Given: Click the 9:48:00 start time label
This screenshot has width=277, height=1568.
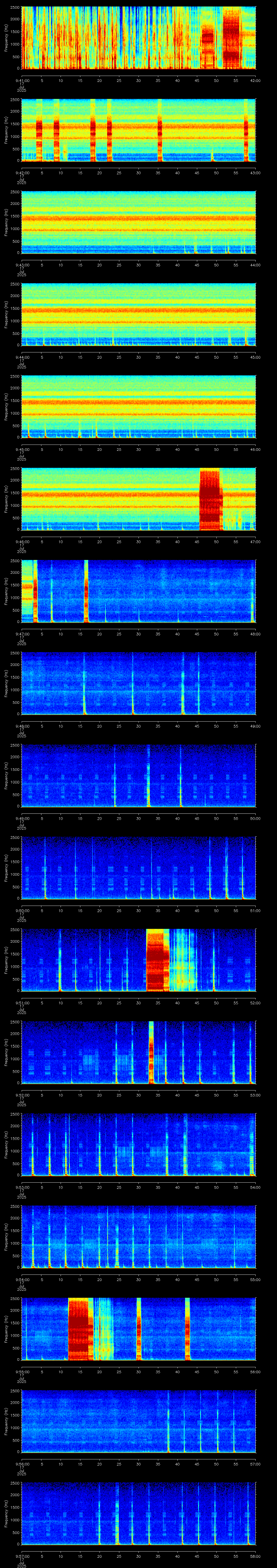Looking at the screenshot, I should [22, 726].
